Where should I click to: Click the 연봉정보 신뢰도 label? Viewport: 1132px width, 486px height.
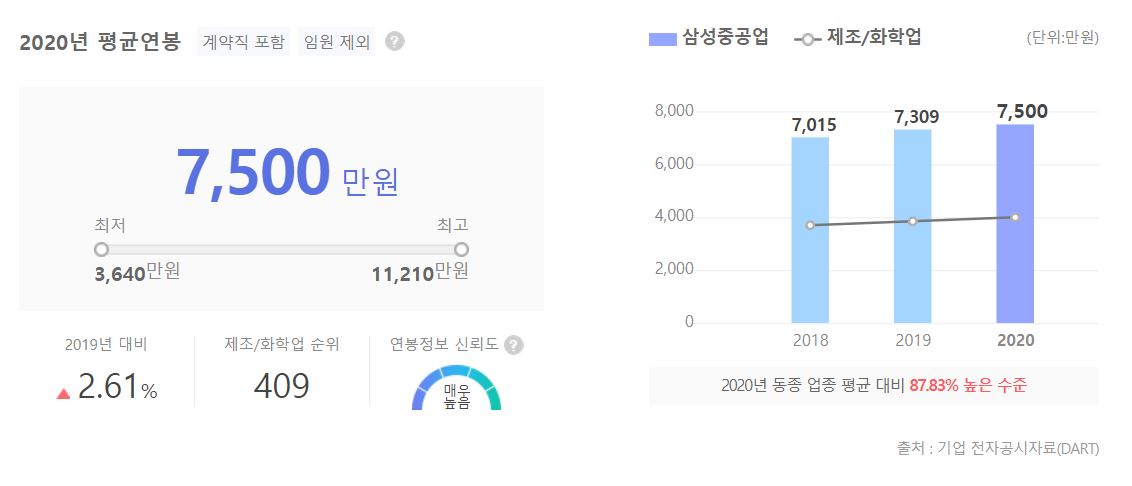(x=444, y=344)
